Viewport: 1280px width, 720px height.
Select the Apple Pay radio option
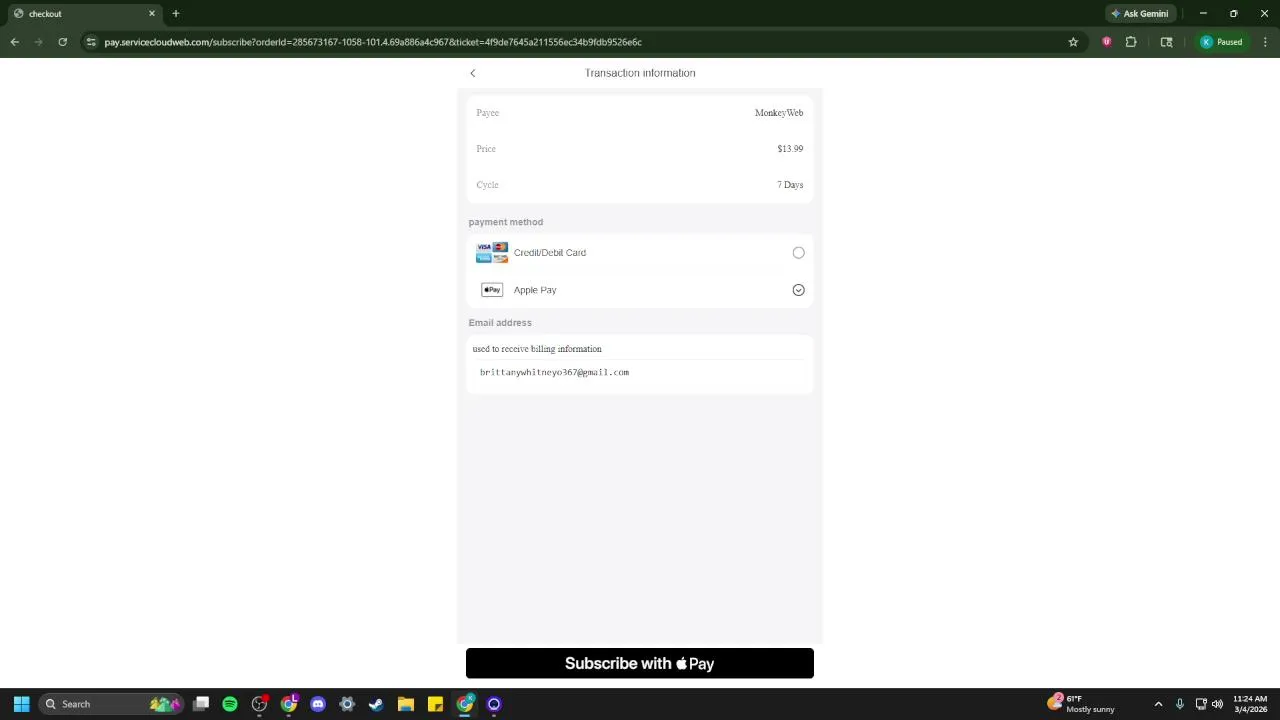point(798,290)
